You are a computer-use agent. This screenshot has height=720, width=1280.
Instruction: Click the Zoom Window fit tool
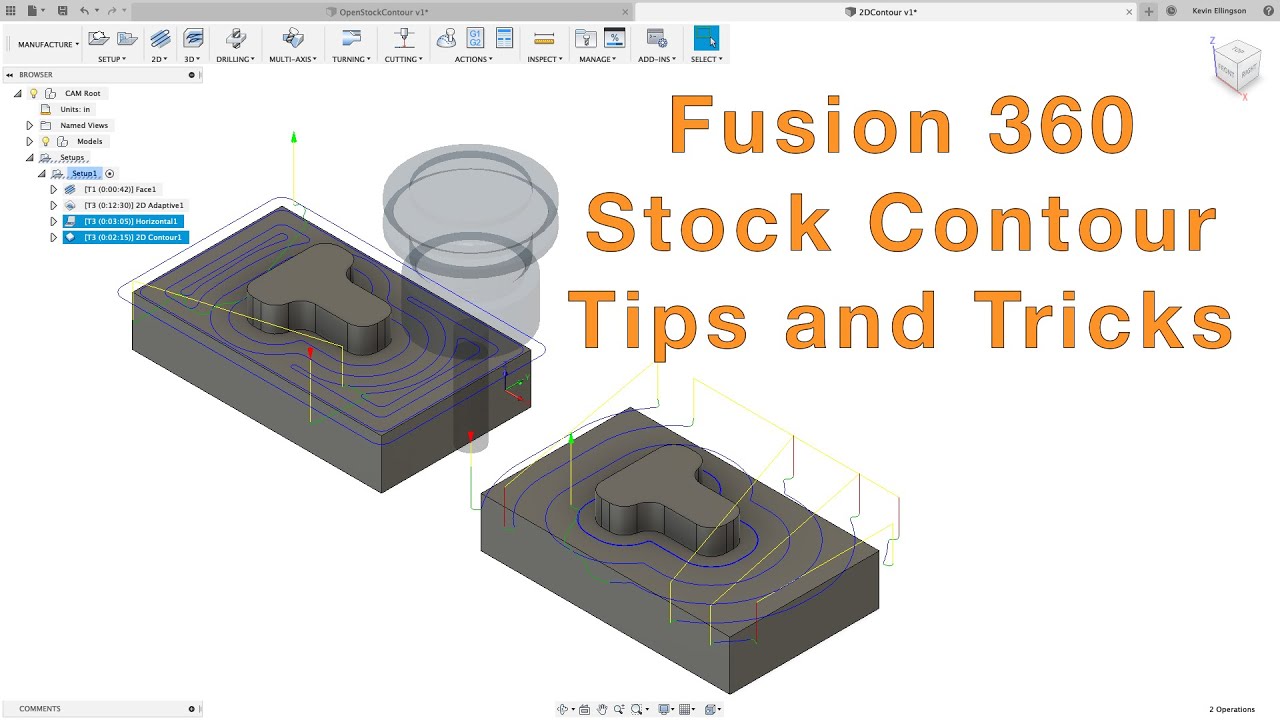click(x=636, y=709)
